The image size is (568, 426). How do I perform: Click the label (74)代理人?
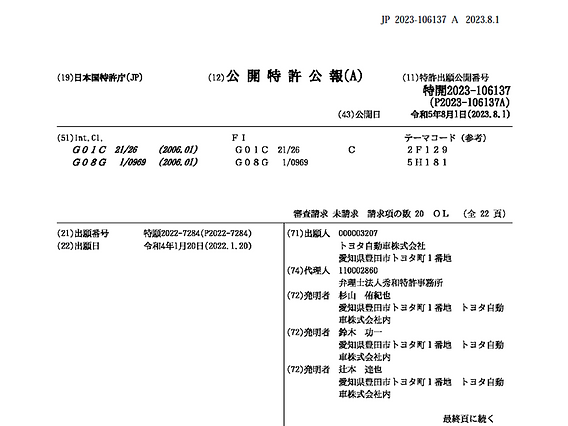pos(308,271)
